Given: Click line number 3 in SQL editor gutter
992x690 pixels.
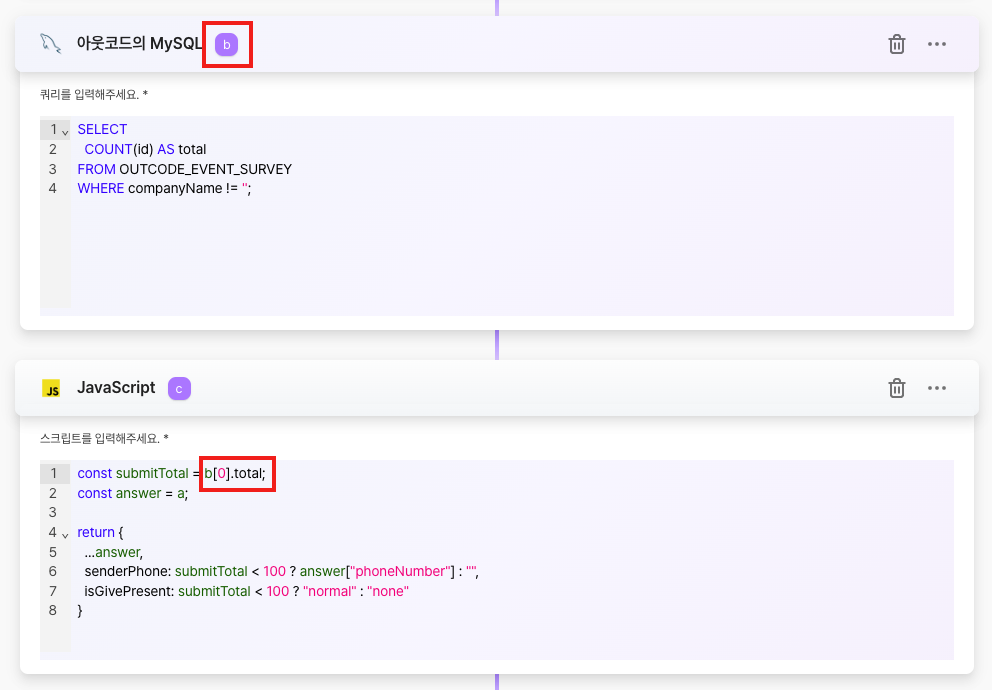Looking at the screenshot, I should pyautogui.click(x=52, y=169).
